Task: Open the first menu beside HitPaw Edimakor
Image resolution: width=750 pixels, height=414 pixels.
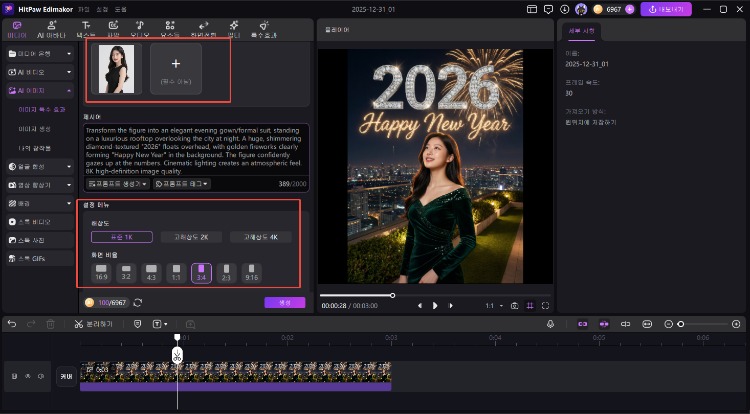Action: (x=84, y=10)
